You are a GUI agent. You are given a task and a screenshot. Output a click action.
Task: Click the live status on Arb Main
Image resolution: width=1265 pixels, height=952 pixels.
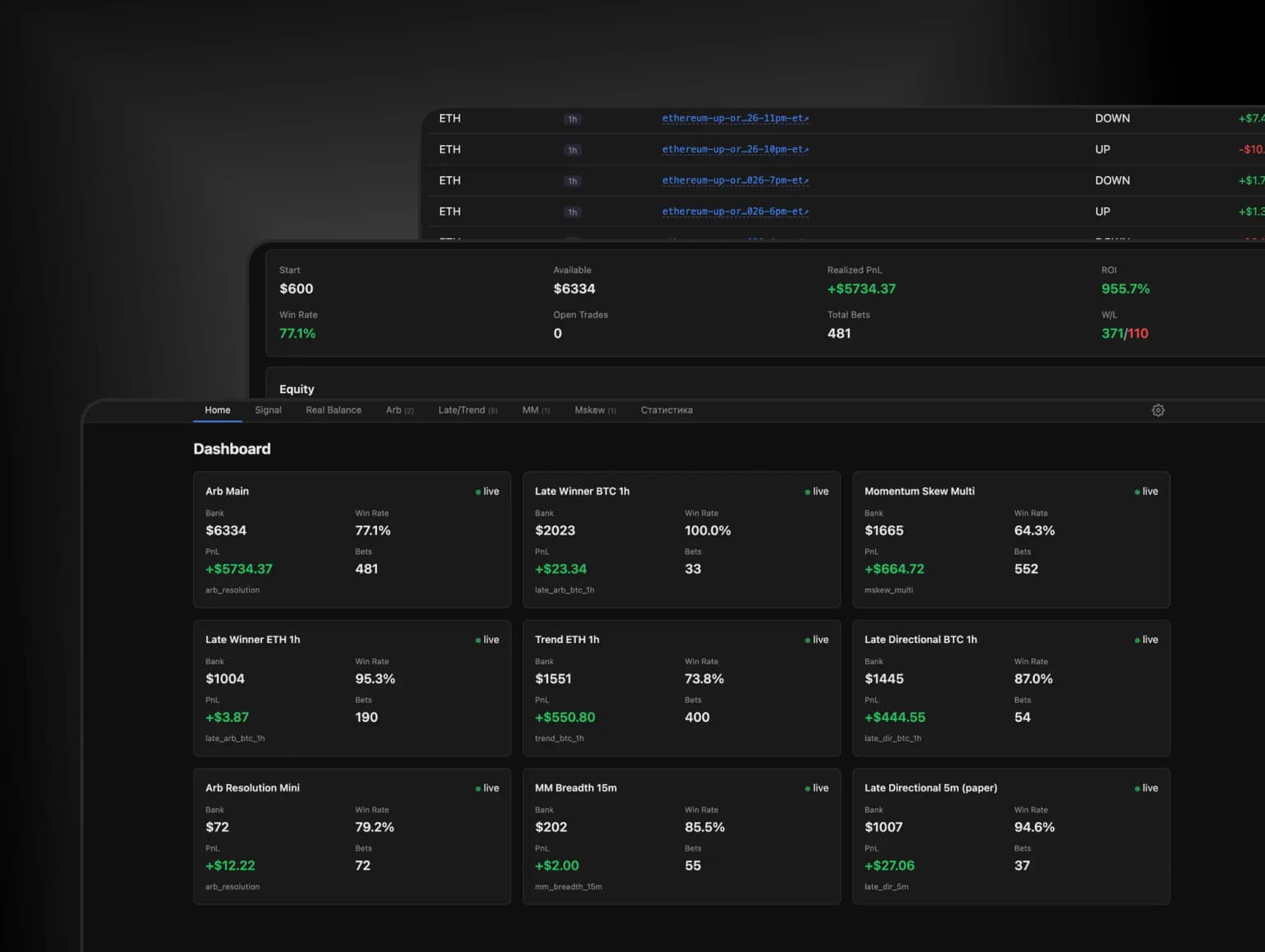(x=487, y=492)
